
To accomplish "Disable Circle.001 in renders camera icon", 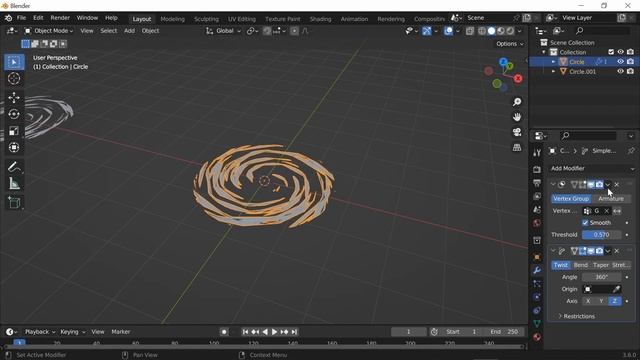I will (x=630, y=71).
